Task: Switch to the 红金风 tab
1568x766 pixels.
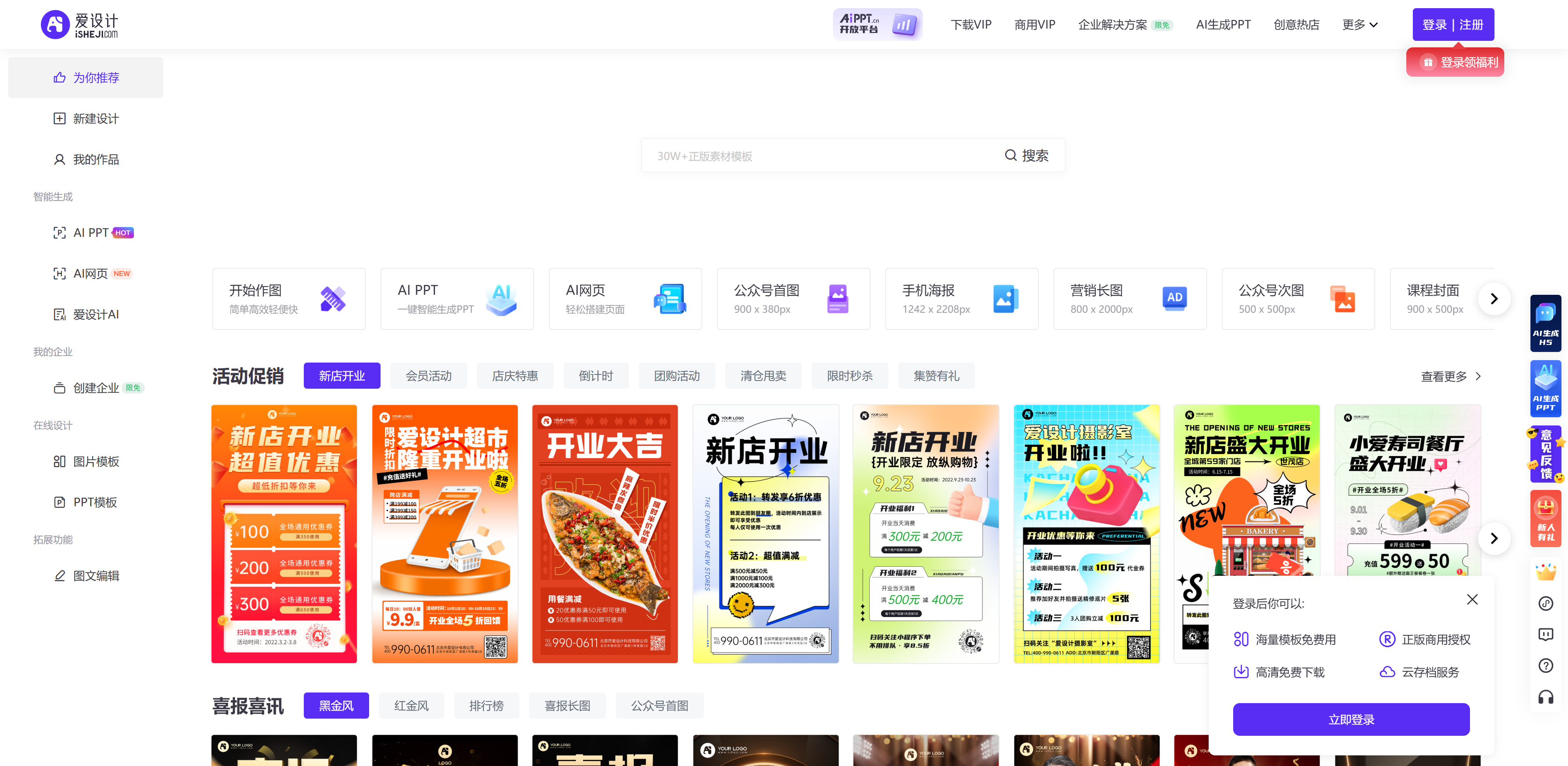Action: tap(411, 705)
